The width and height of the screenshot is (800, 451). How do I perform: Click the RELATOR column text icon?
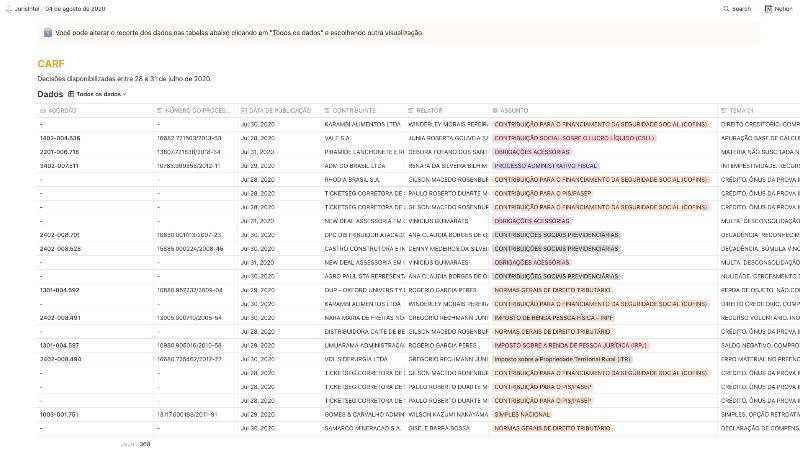[x=411, y=110]
